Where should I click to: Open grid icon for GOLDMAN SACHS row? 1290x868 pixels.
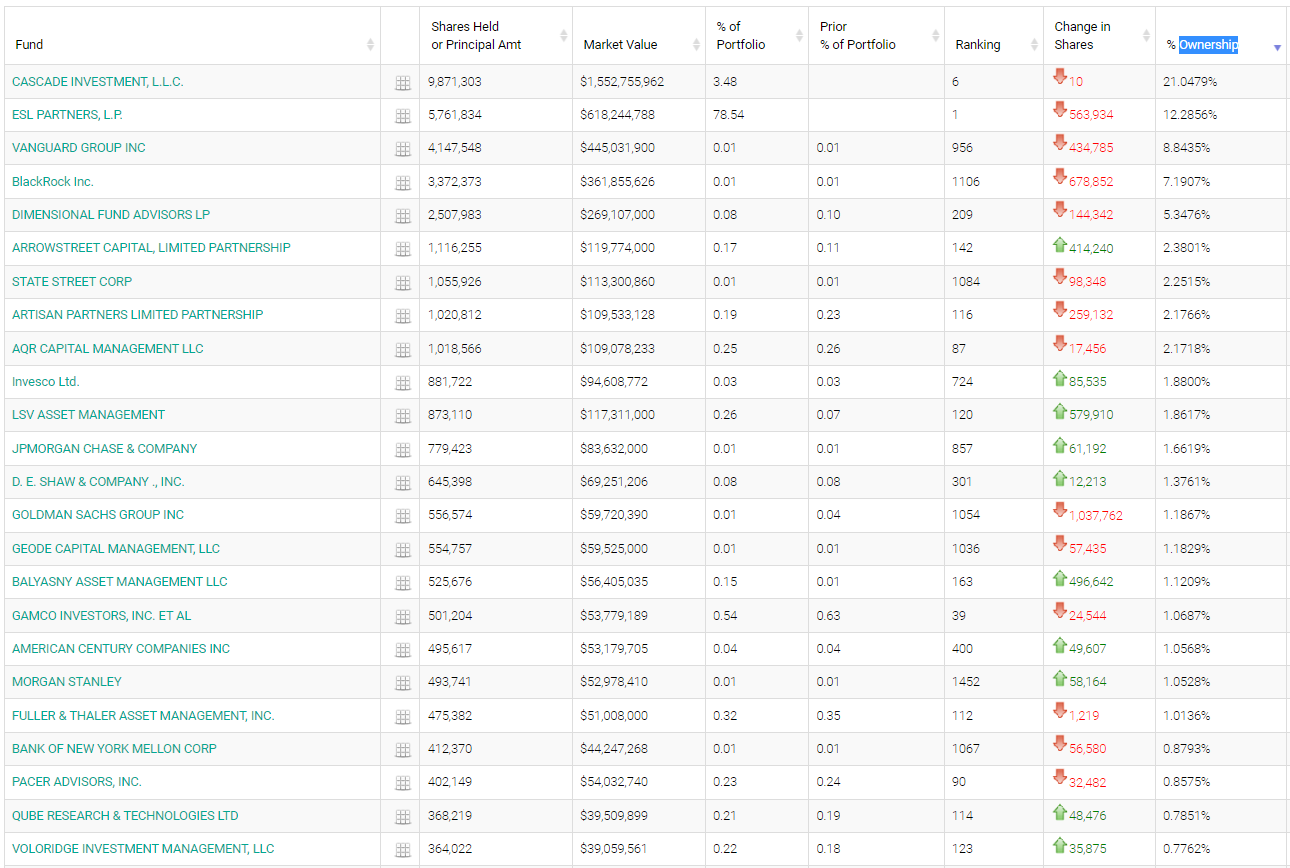point(403,516)
